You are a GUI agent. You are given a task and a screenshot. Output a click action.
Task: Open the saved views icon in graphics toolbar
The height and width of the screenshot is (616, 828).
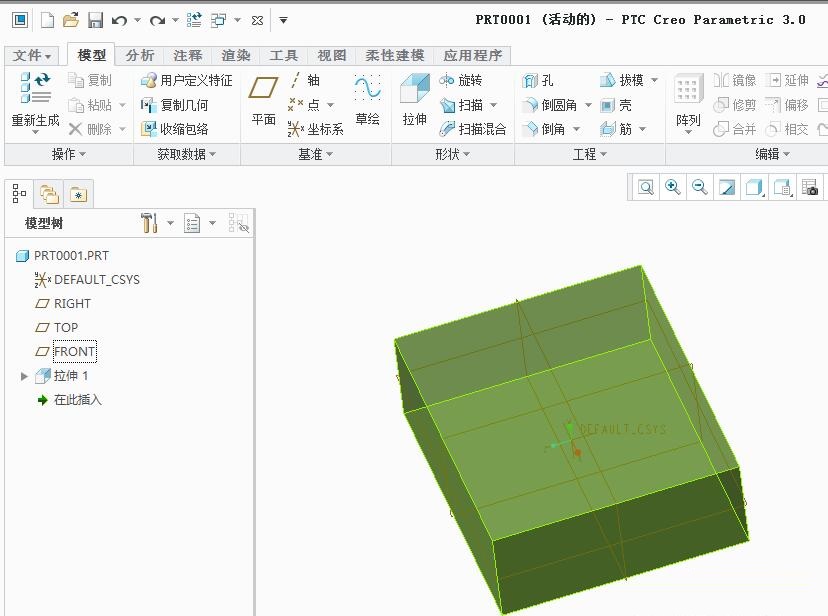(783, 187)
